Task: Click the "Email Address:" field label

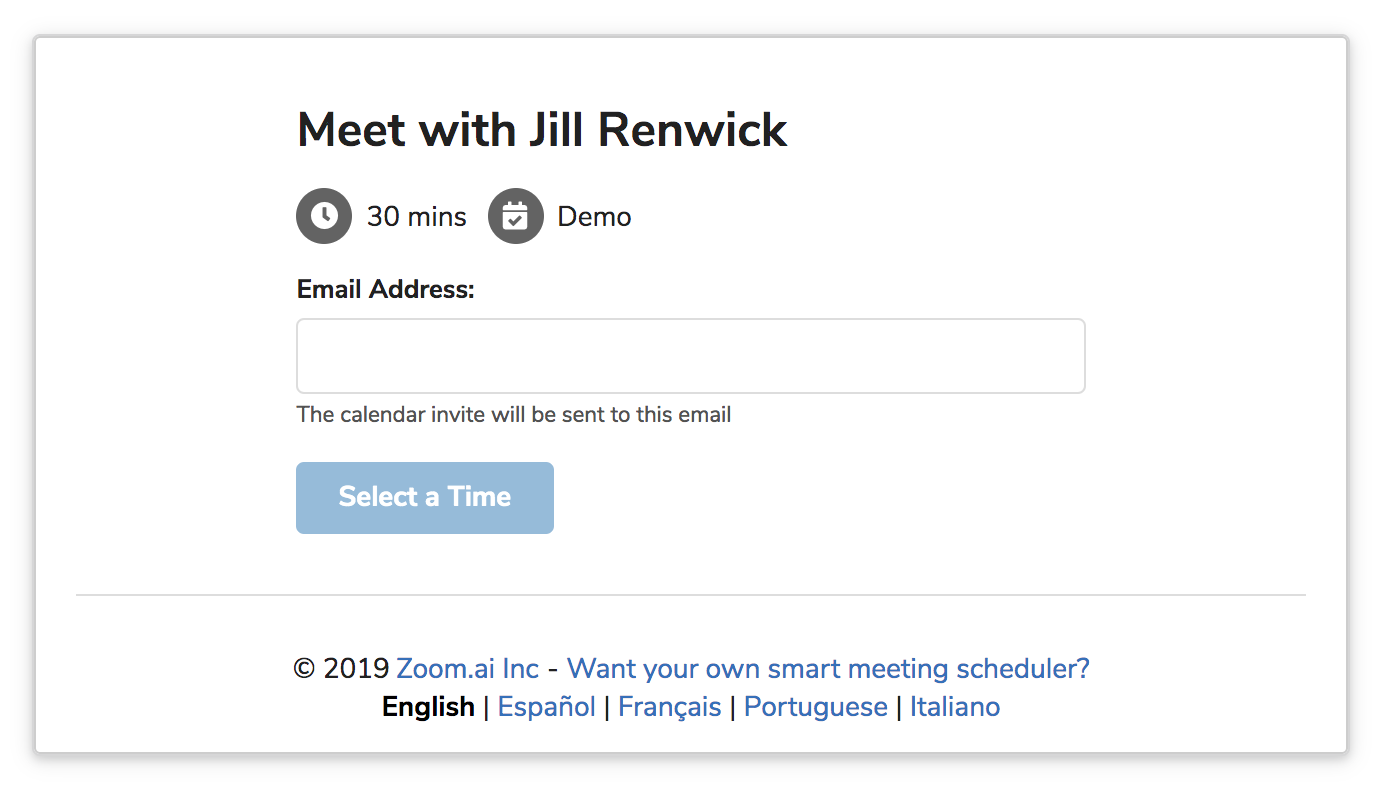Action: (386, 289)
